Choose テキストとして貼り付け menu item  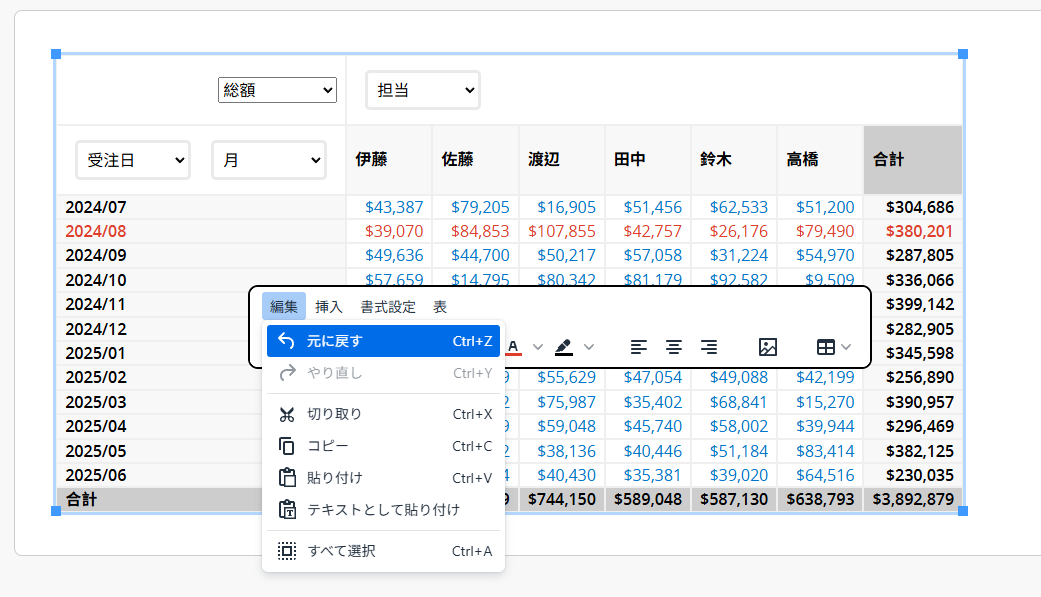[383, 509]
